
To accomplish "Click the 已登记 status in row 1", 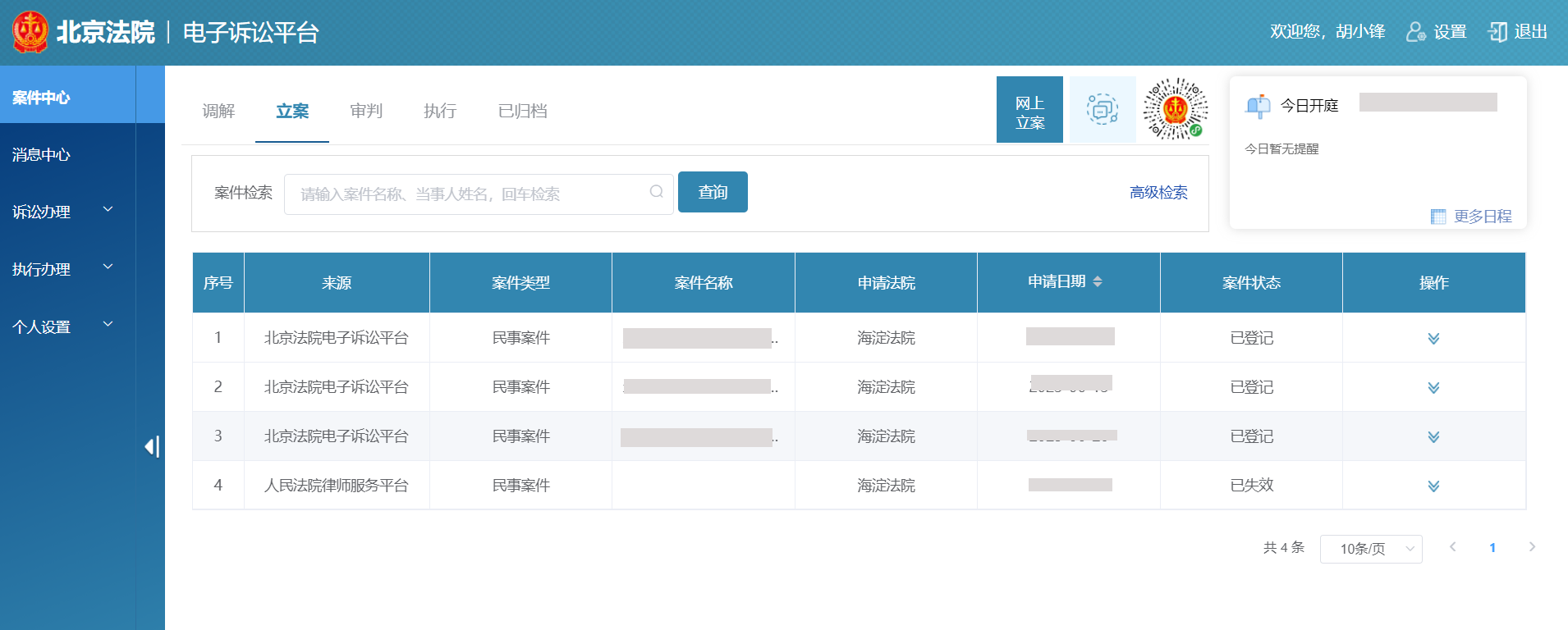I will [1251, 338].
